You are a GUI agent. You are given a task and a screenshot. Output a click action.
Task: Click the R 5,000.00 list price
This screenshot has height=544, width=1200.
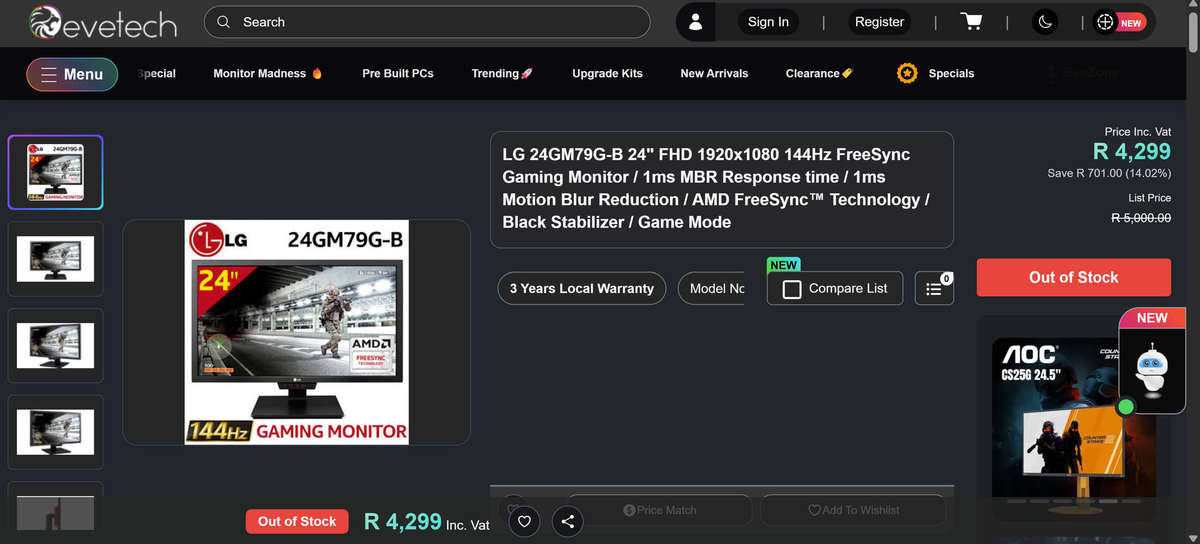tap(1141, 217)
